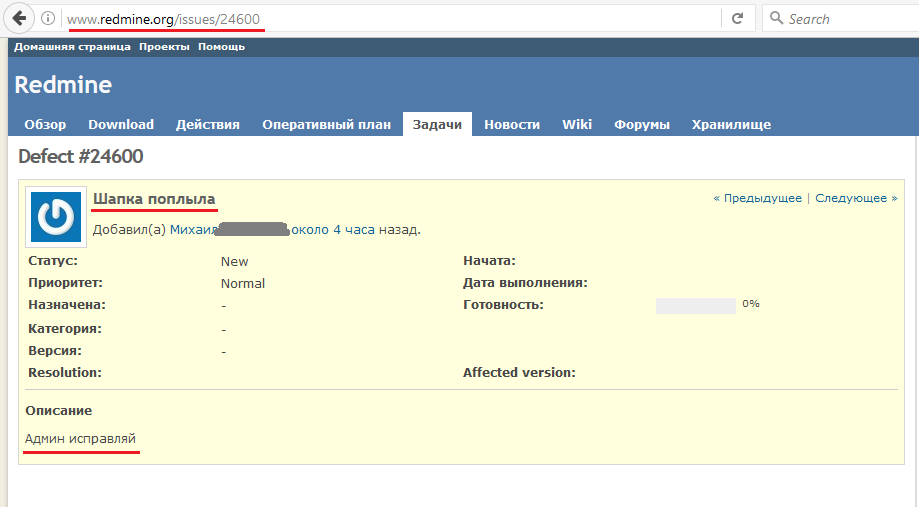
Task: Open the site information icon in address bar
Action: point(48,19)
